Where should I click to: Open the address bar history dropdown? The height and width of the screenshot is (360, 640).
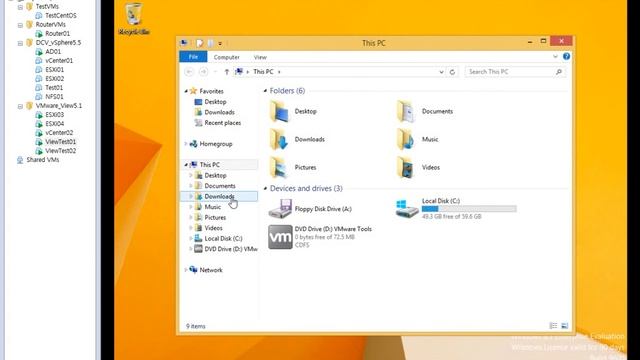click(441, 72)
